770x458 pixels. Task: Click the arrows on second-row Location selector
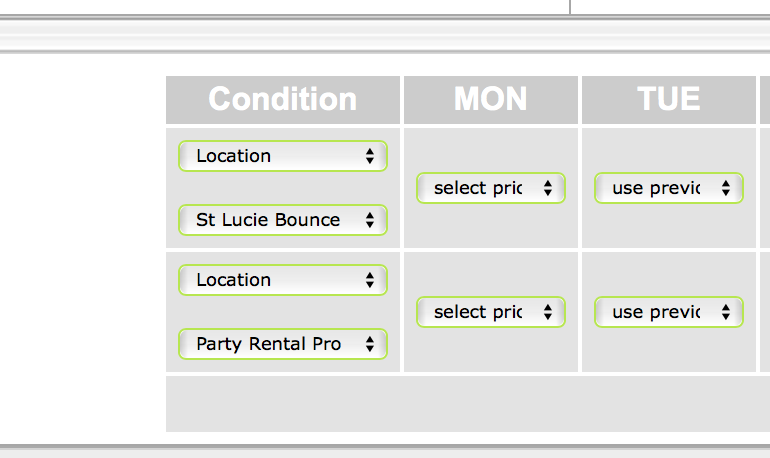tap(370, 280)
